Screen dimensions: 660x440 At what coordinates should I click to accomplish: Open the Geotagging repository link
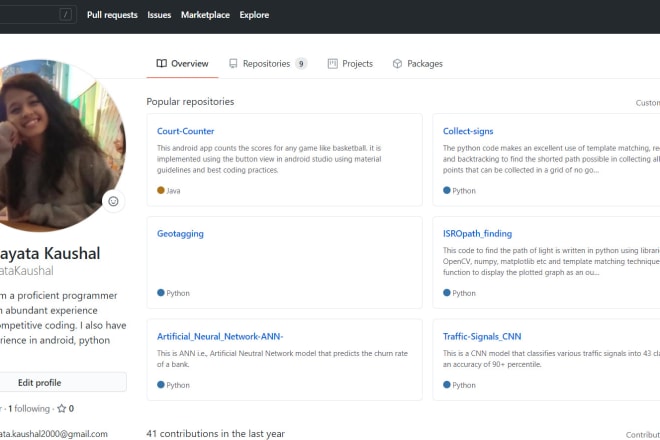(x=180, y=234)
